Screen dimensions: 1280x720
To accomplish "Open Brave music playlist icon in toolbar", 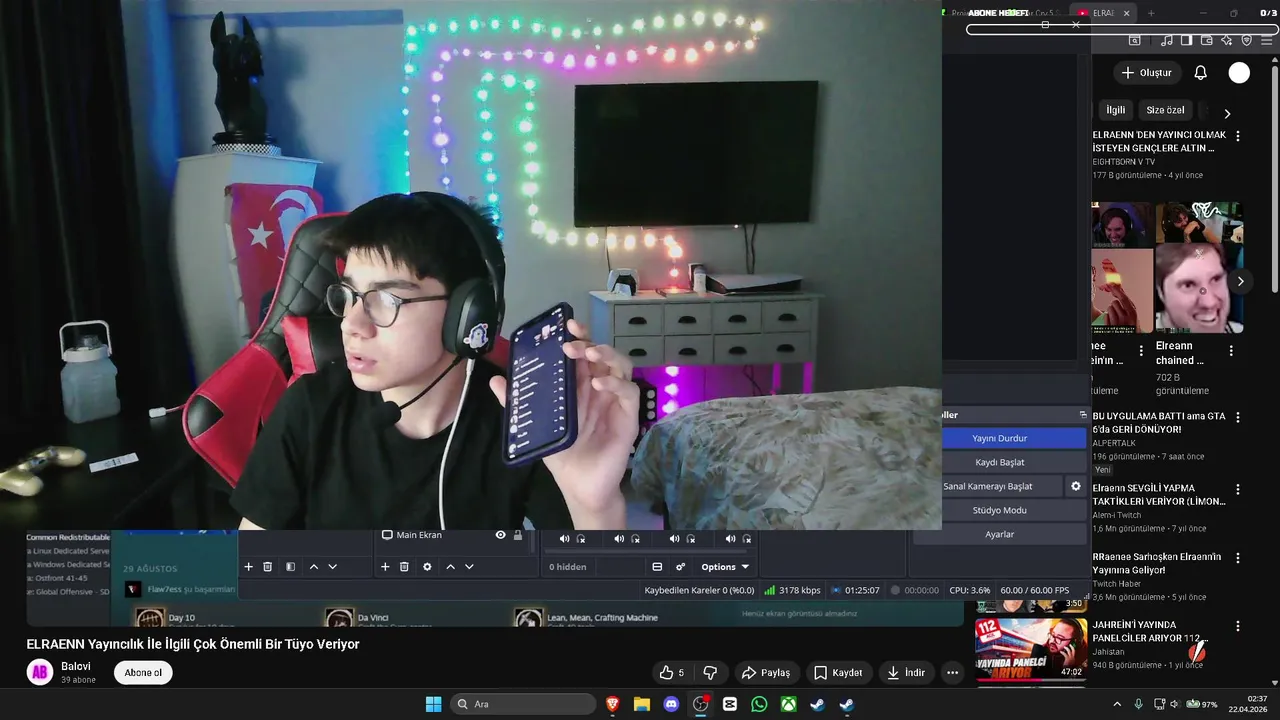I will pos(1167,40).
